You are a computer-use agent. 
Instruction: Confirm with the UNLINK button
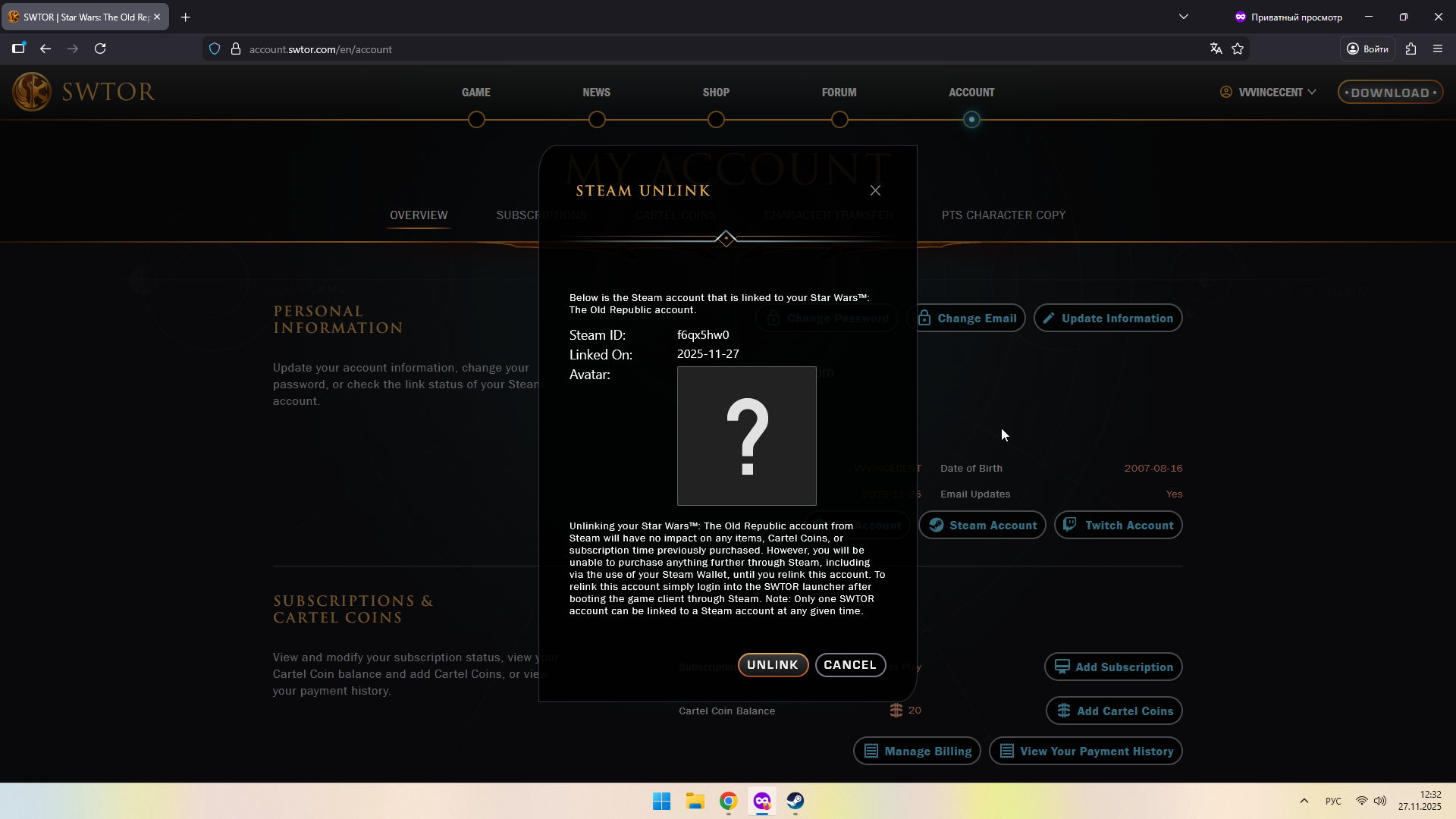(772, 665)
